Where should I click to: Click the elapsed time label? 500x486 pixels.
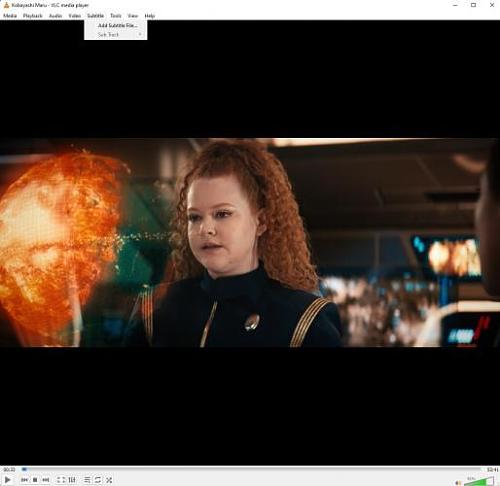pos(9,469)
